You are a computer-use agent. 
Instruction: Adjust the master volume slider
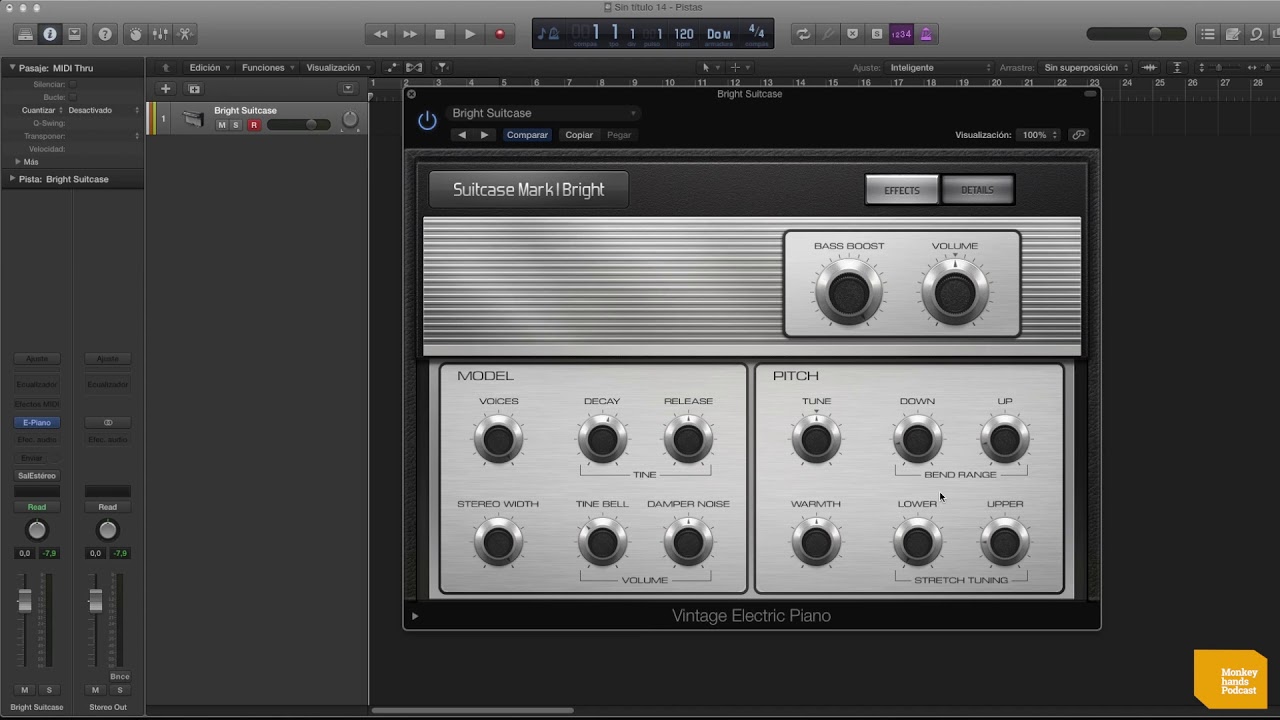point(1136,34)
